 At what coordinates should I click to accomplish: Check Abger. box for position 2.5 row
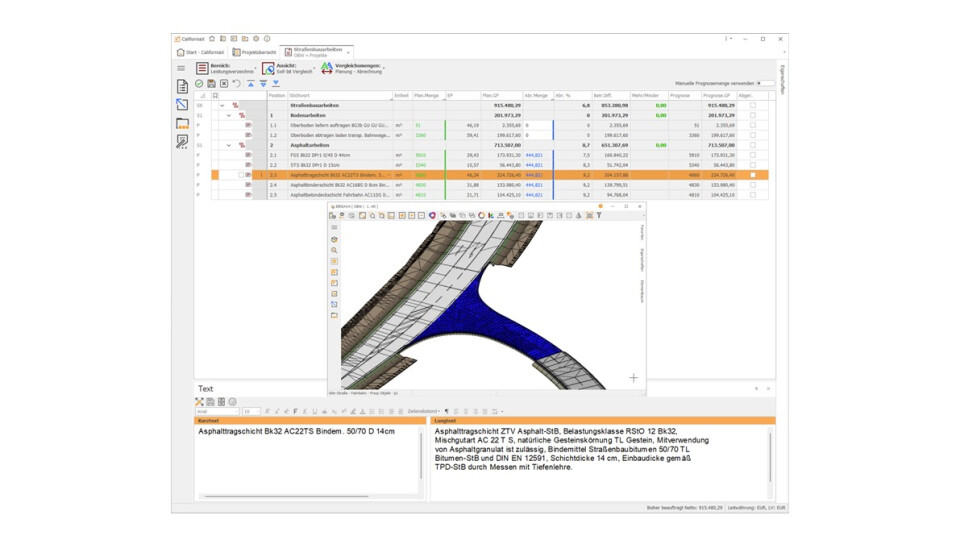753,195
